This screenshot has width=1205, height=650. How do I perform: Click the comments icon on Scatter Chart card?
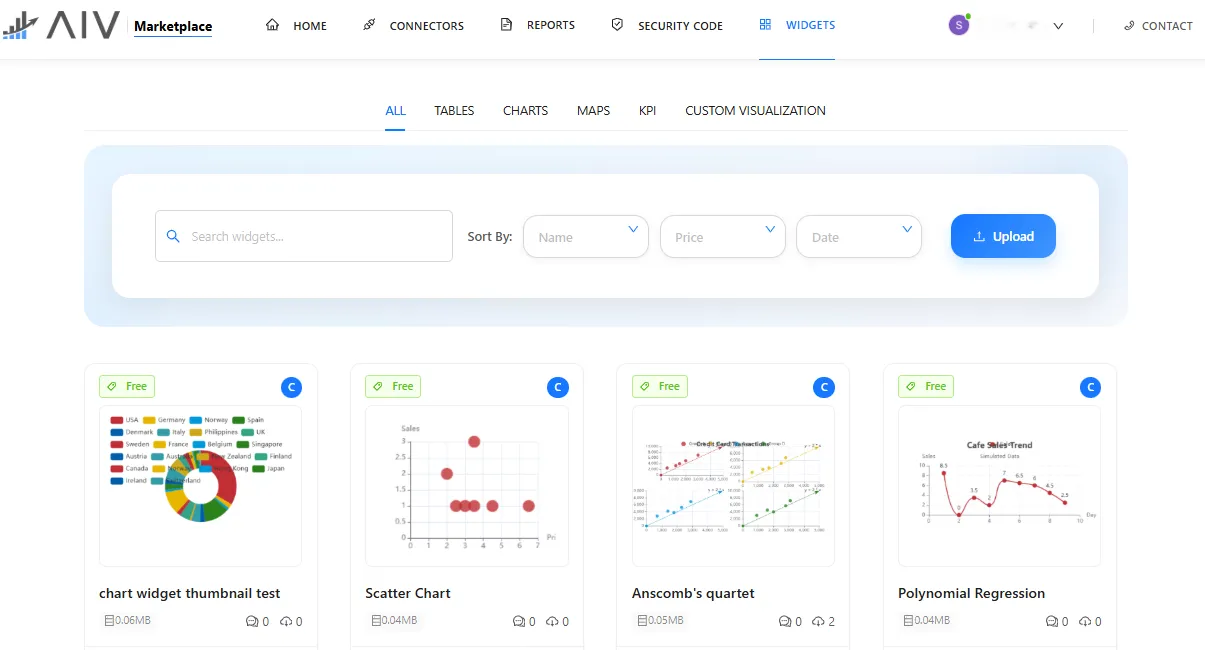coord(519,622)
